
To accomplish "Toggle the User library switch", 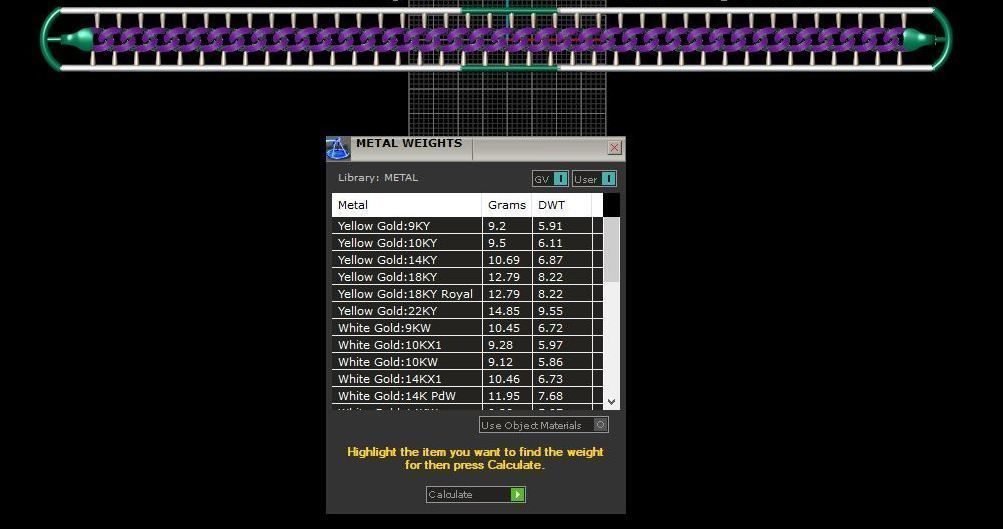I will coord(594,179).
